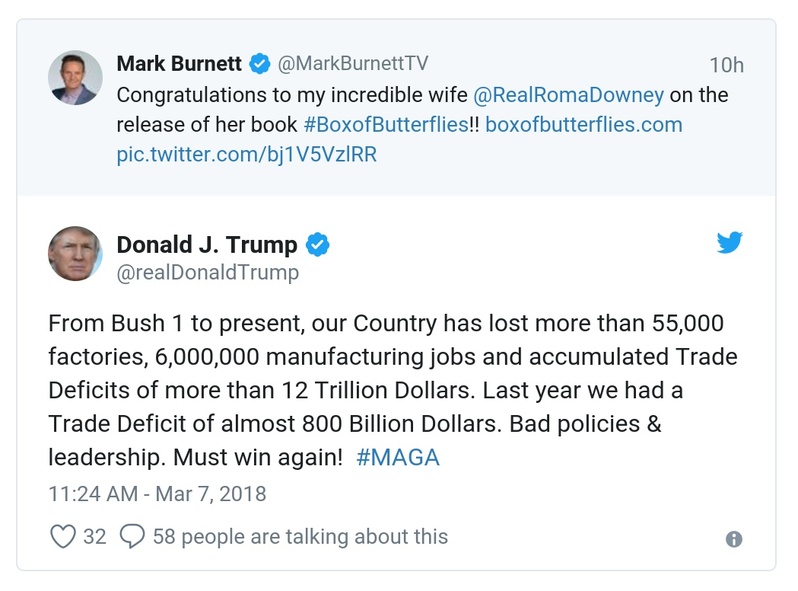Open Mark Burnett's profile photo
Screen dimensions: 798x591
pyautogui.click(x=75, y=78)
